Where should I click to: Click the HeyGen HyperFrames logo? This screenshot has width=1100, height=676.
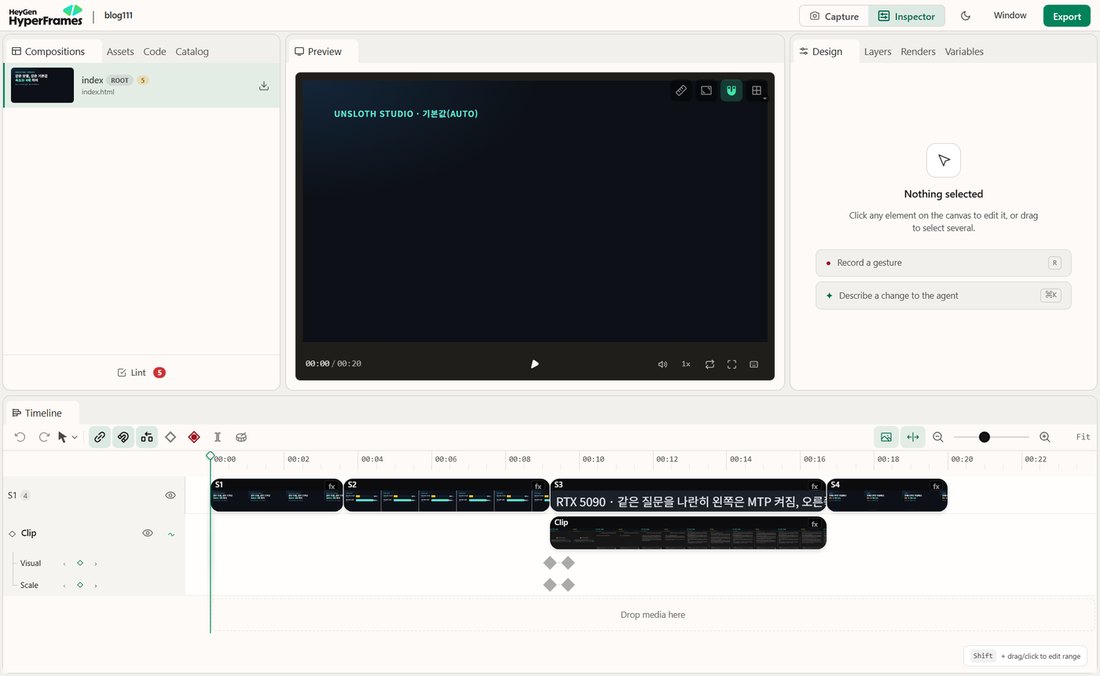pos(46,15)
